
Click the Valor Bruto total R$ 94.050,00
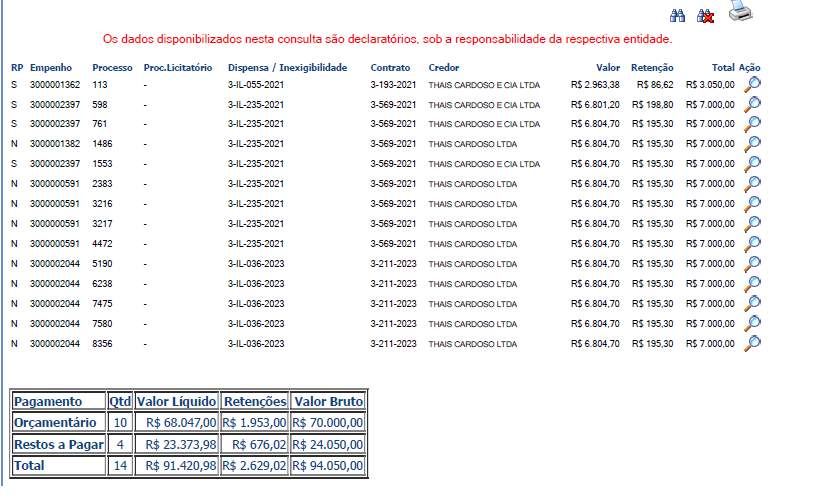pos(328,466)
